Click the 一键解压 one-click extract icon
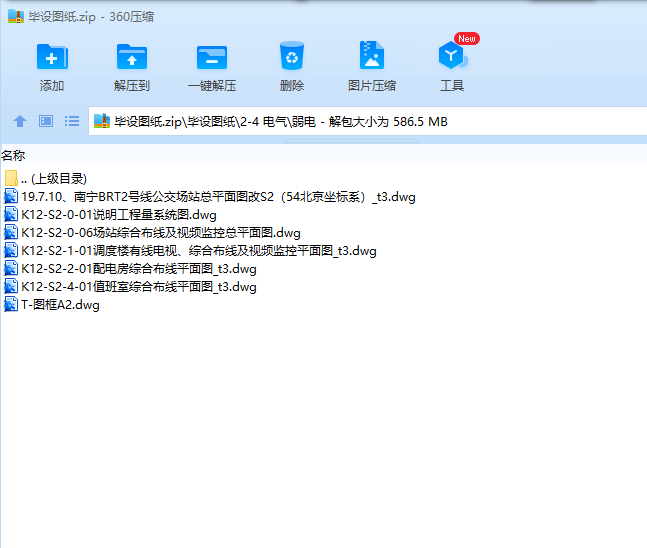 click(x=212, y=57)
